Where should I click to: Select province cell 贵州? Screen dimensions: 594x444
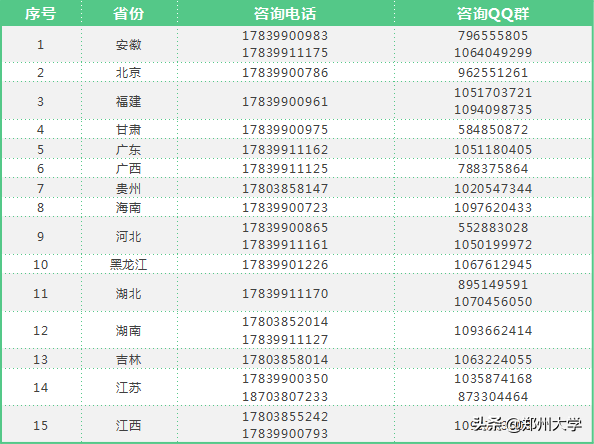click(x=128, y=188)
